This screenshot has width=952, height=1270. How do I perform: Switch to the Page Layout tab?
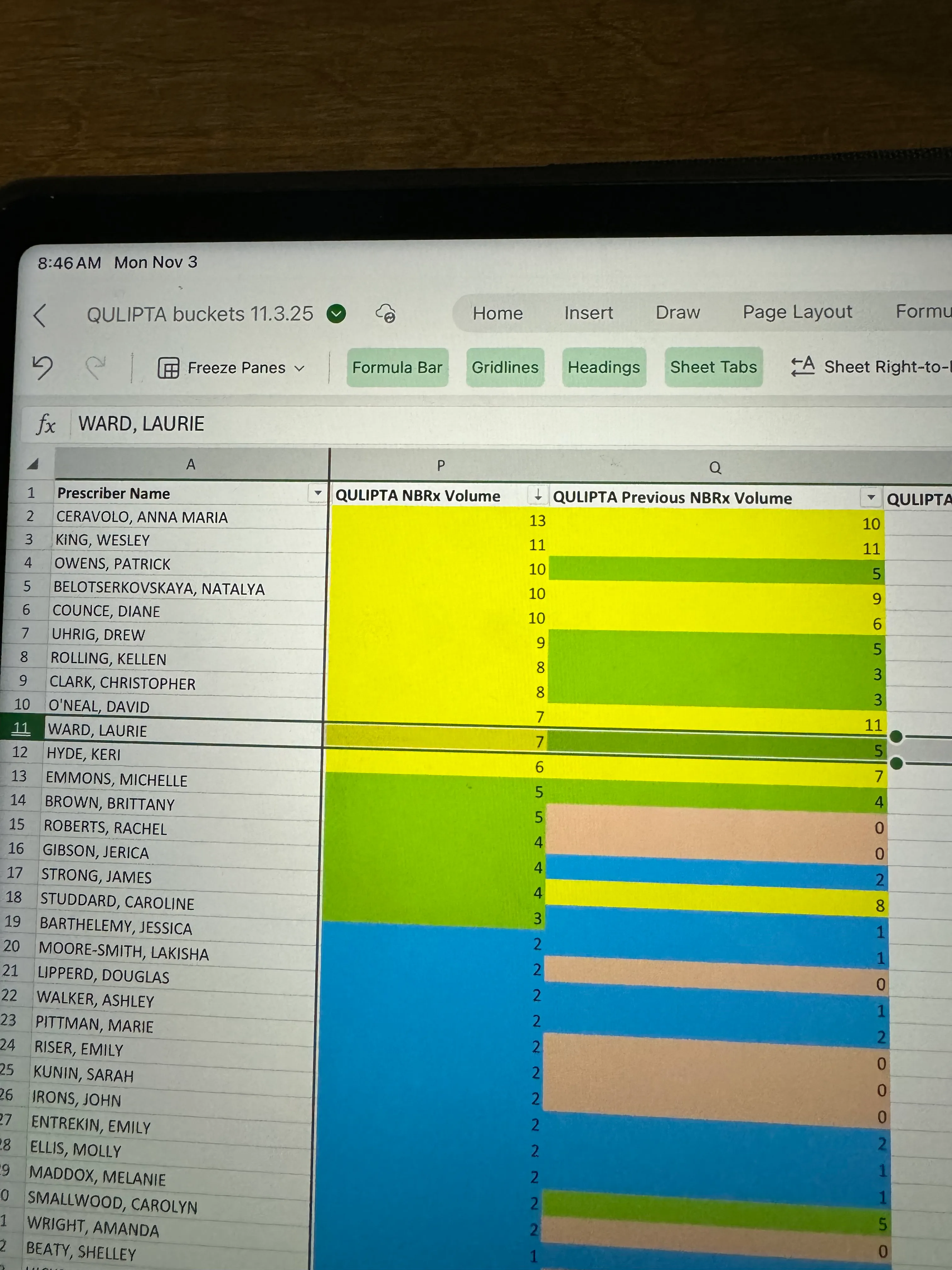coord(797,312)
